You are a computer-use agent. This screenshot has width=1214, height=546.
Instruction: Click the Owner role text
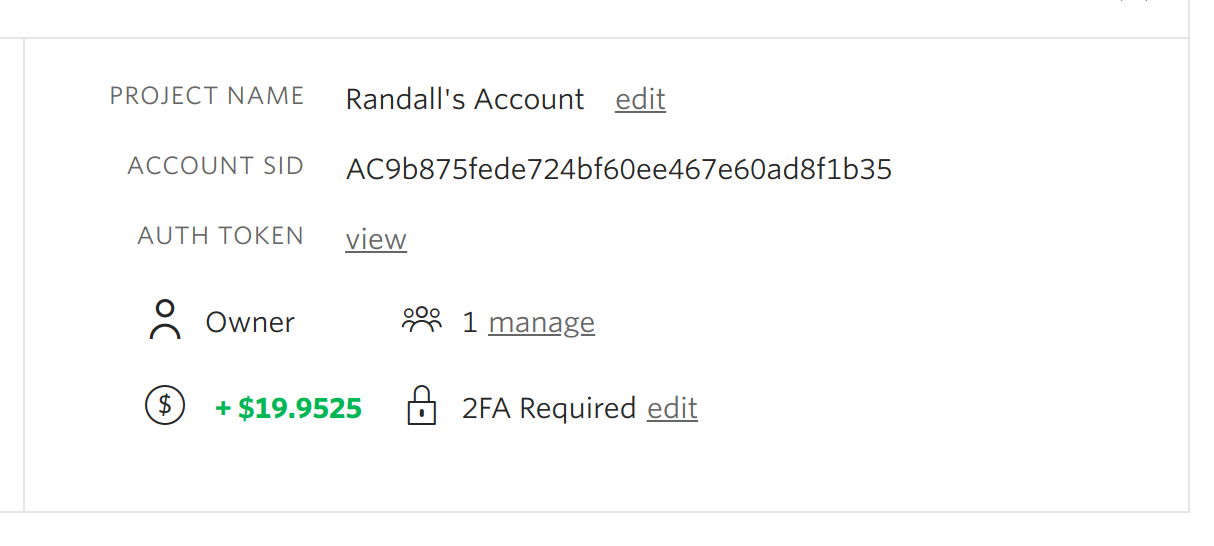coord(250,322)
